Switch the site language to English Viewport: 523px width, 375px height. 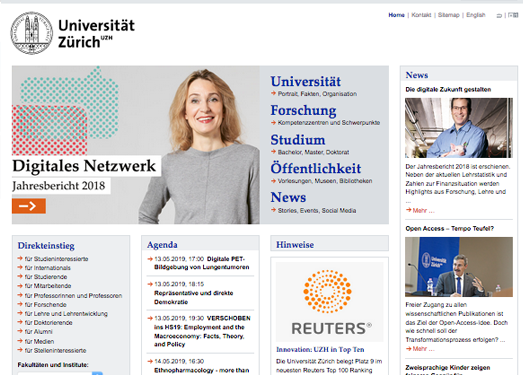[x=476, y=15]
